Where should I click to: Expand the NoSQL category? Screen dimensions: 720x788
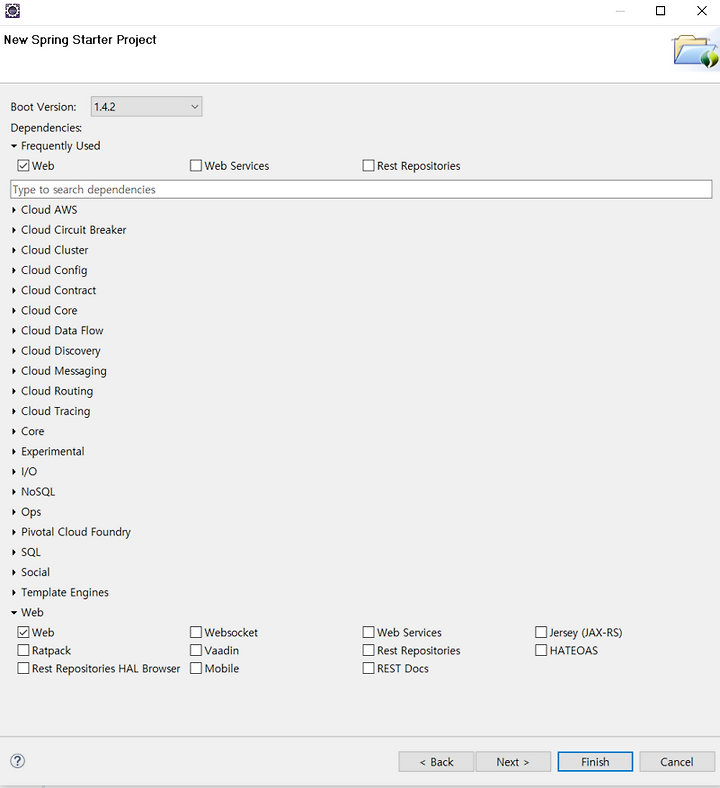point(14,491)
